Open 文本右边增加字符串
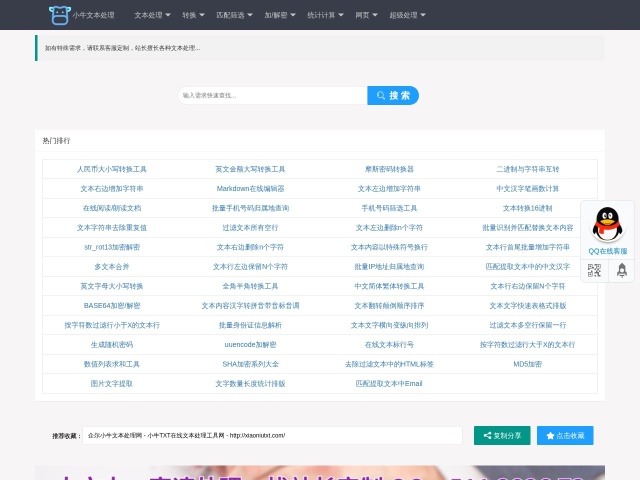 point(112,189)
